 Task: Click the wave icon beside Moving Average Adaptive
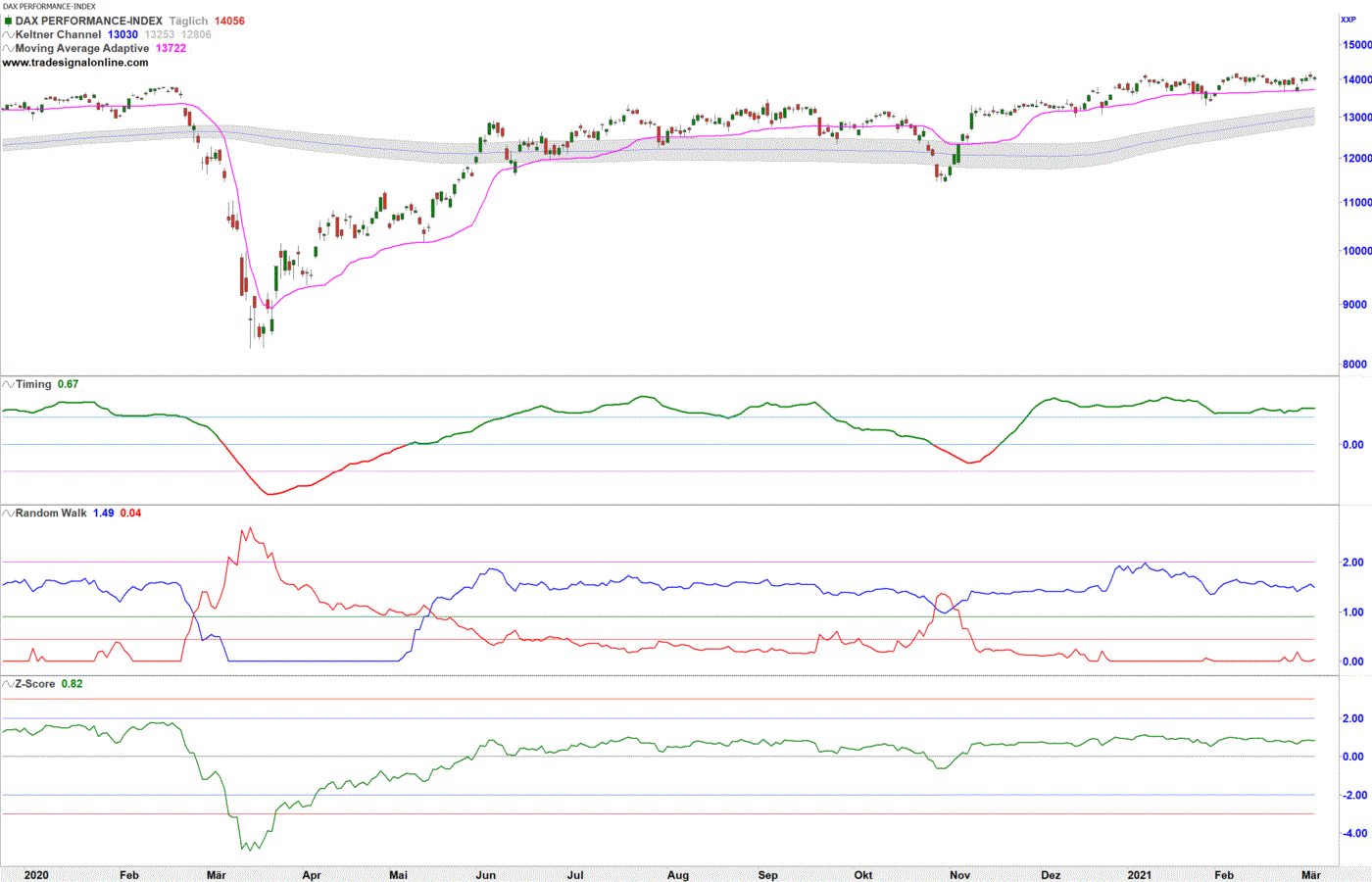pyautogui.click(x=8, y=49)
